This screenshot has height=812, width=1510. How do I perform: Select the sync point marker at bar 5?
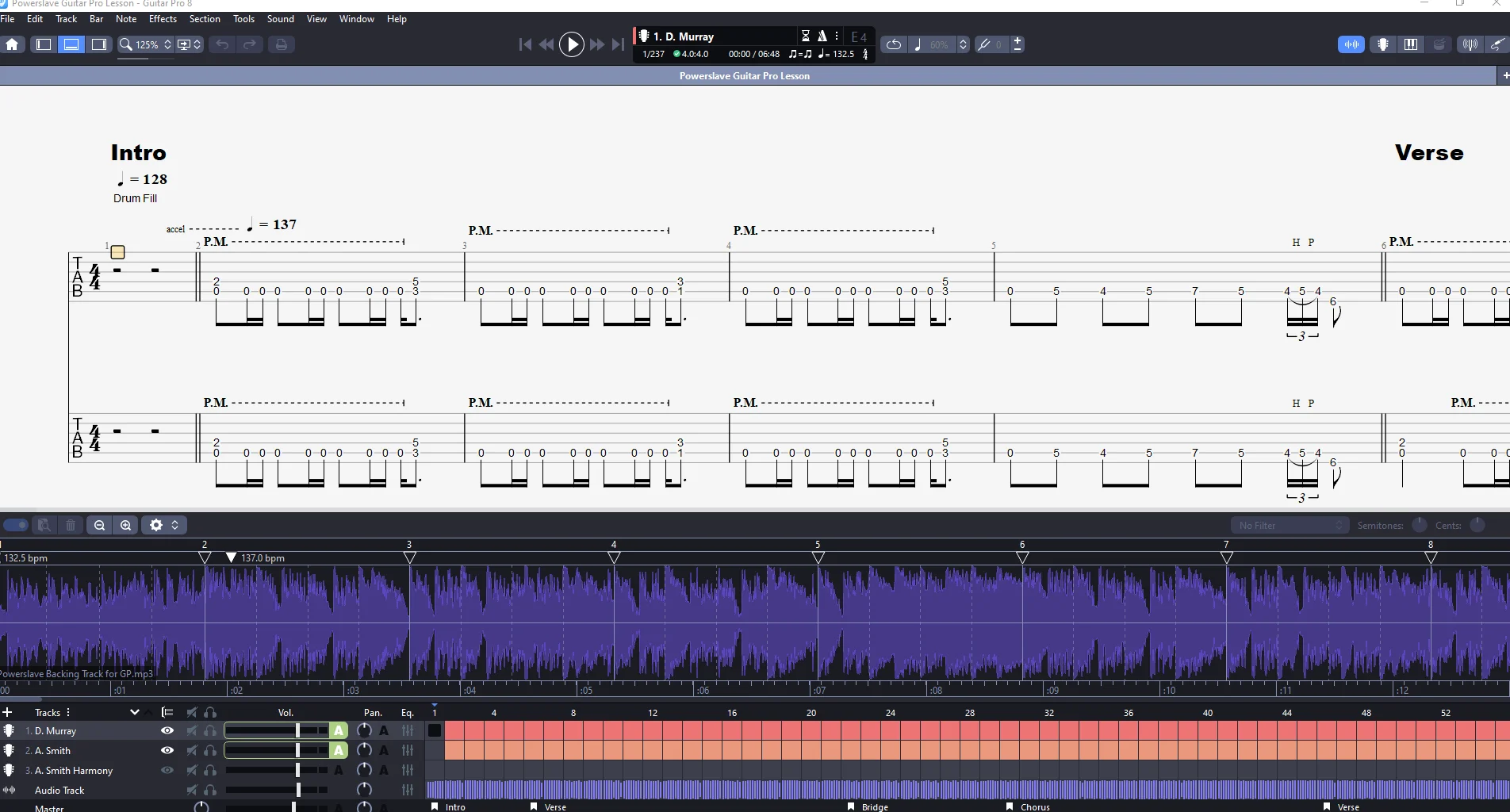click(818, 557)
